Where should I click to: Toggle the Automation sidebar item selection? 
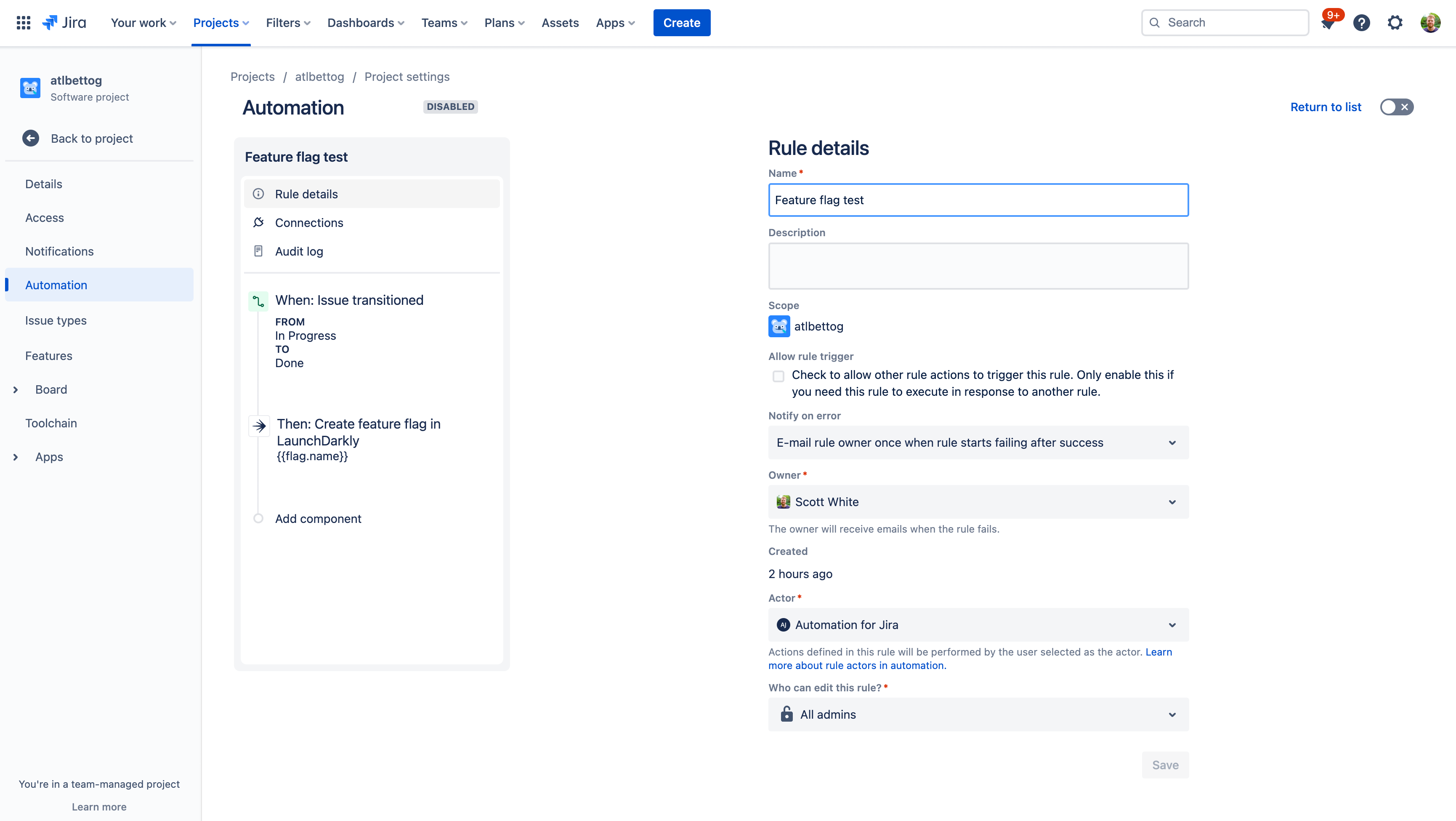coord(56,285)
